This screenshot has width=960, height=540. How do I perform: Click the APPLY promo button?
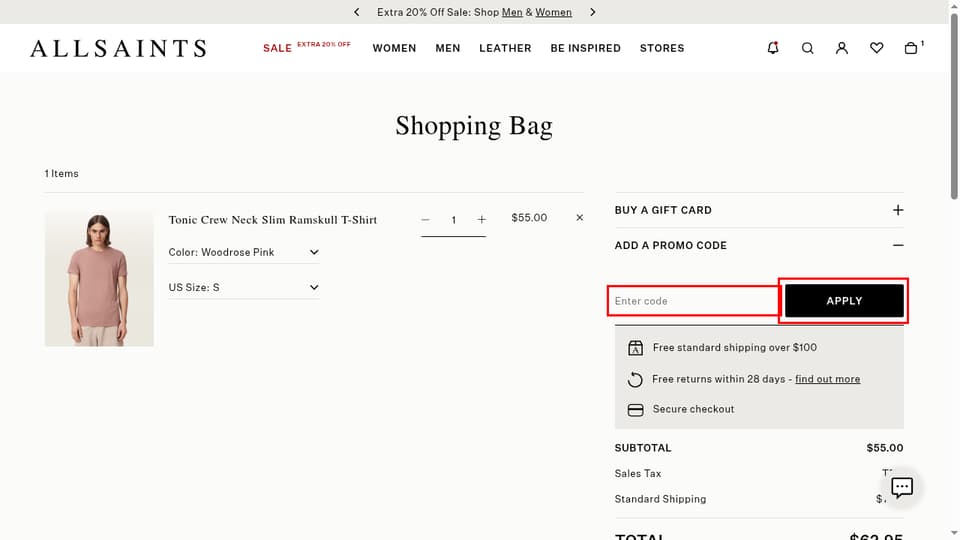click(x=844, y=301)
